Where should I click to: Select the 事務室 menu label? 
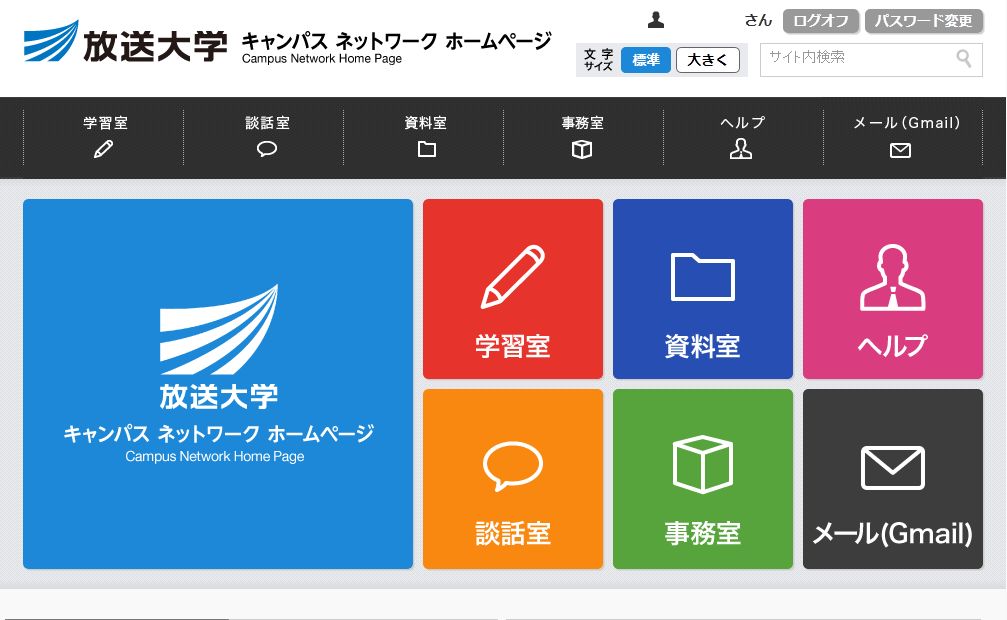coord(582,123)
